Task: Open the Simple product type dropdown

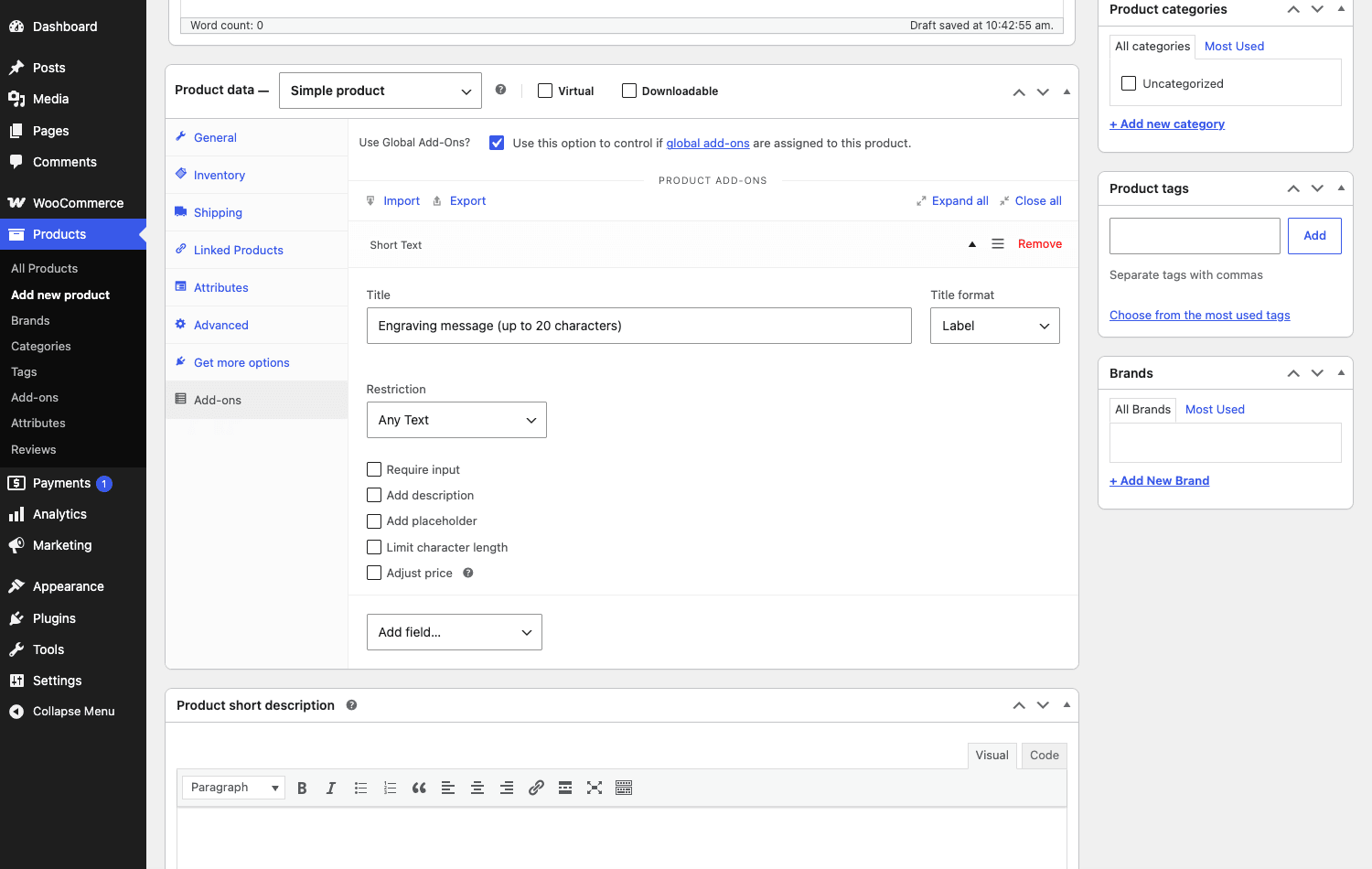Action: [381, 91]
